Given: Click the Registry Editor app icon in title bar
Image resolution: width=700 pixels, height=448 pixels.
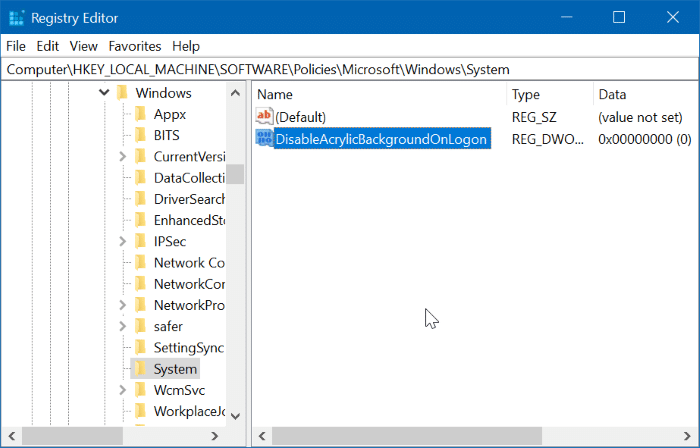Looking at the screenshot, I should click(17, 18).
